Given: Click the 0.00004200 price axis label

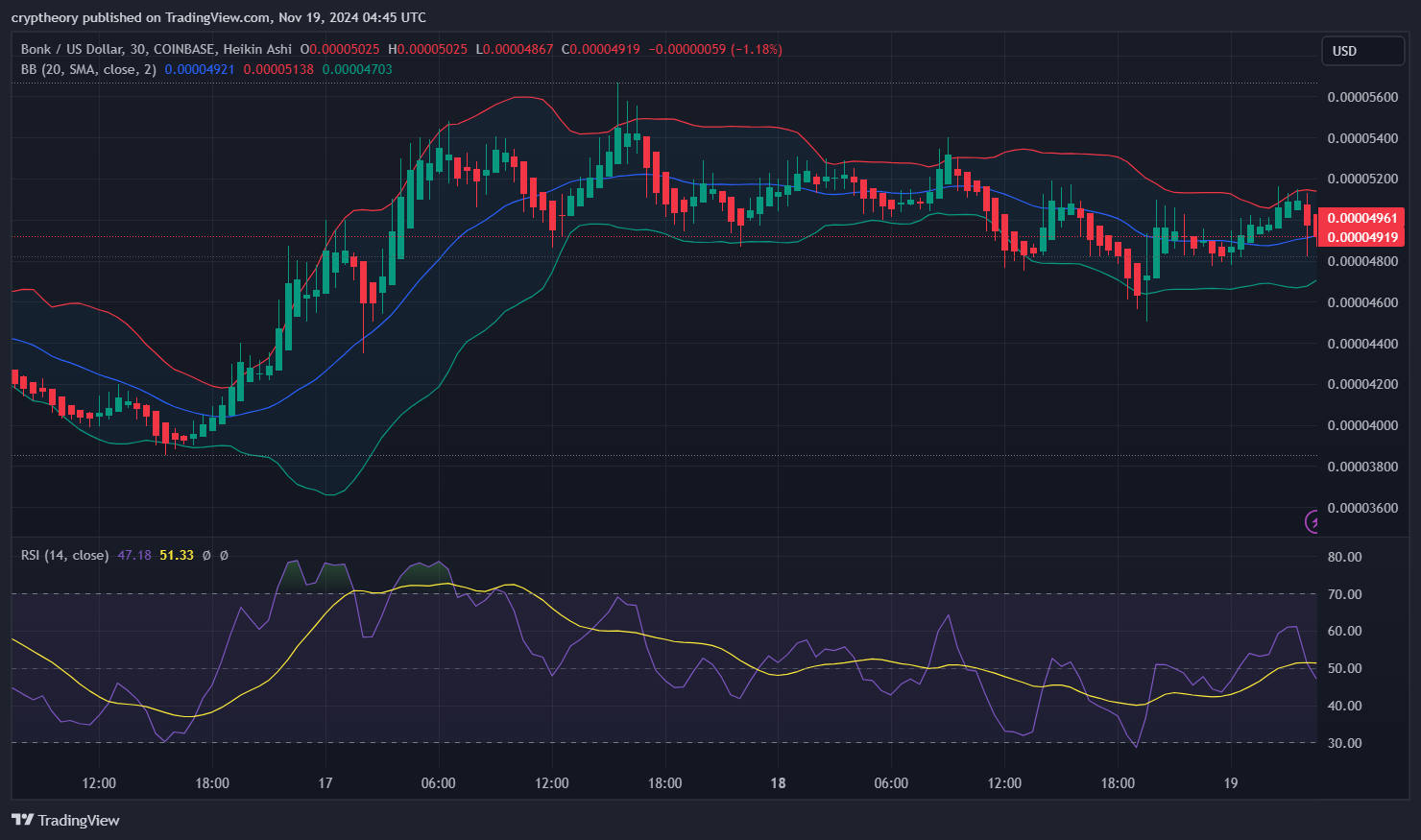Looking at the screenshot, I should click(1362, 384).
